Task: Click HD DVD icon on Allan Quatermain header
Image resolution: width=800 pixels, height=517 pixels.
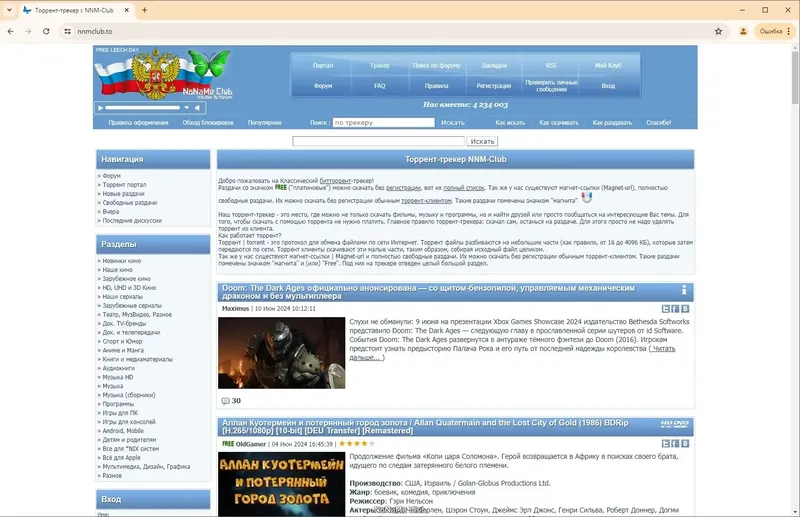Action: (x=674, y=424)
